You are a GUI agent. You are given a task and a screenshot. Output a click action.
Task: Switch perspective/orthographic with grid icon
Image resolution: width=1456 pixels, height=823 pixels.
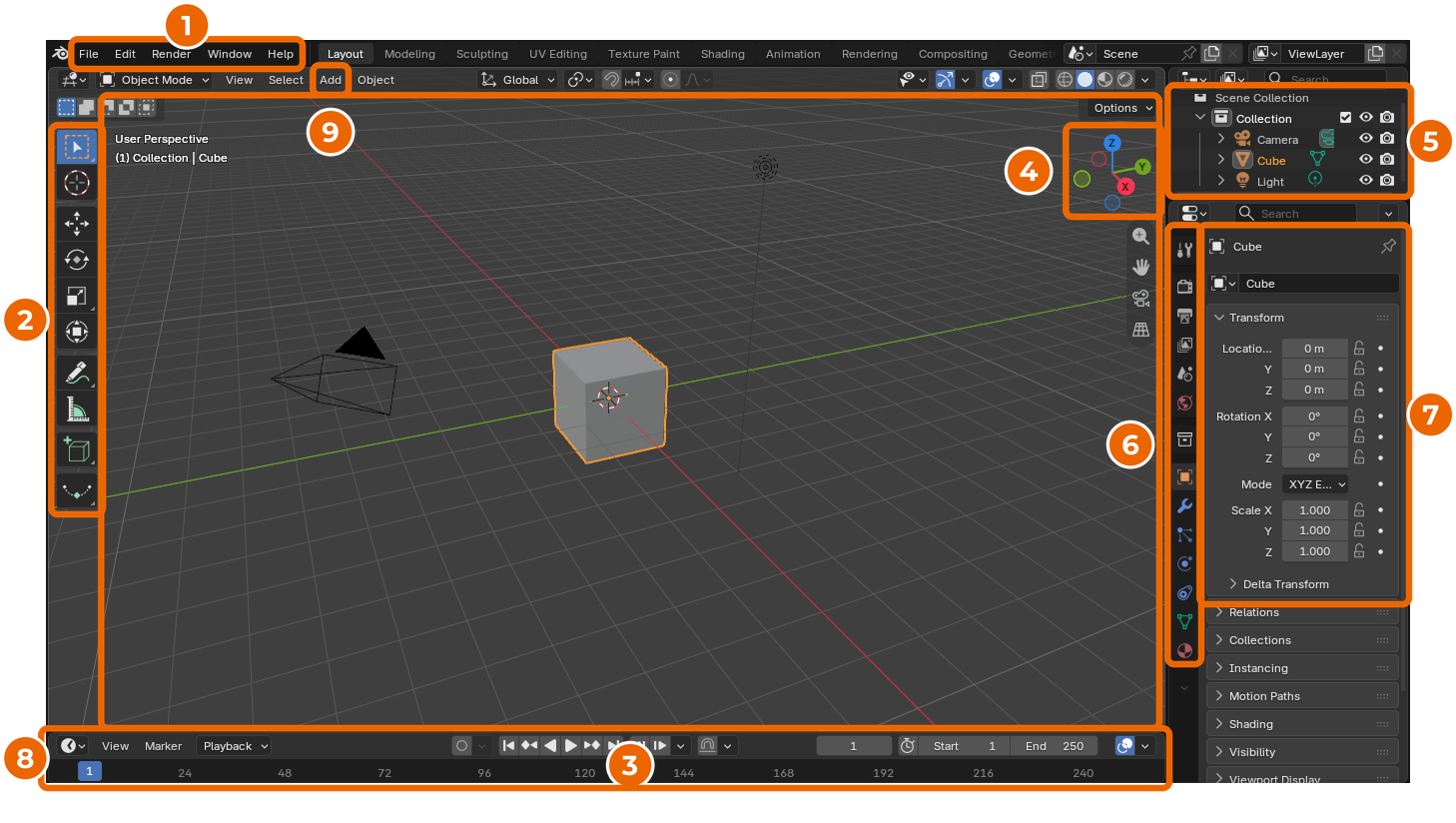1140,330
